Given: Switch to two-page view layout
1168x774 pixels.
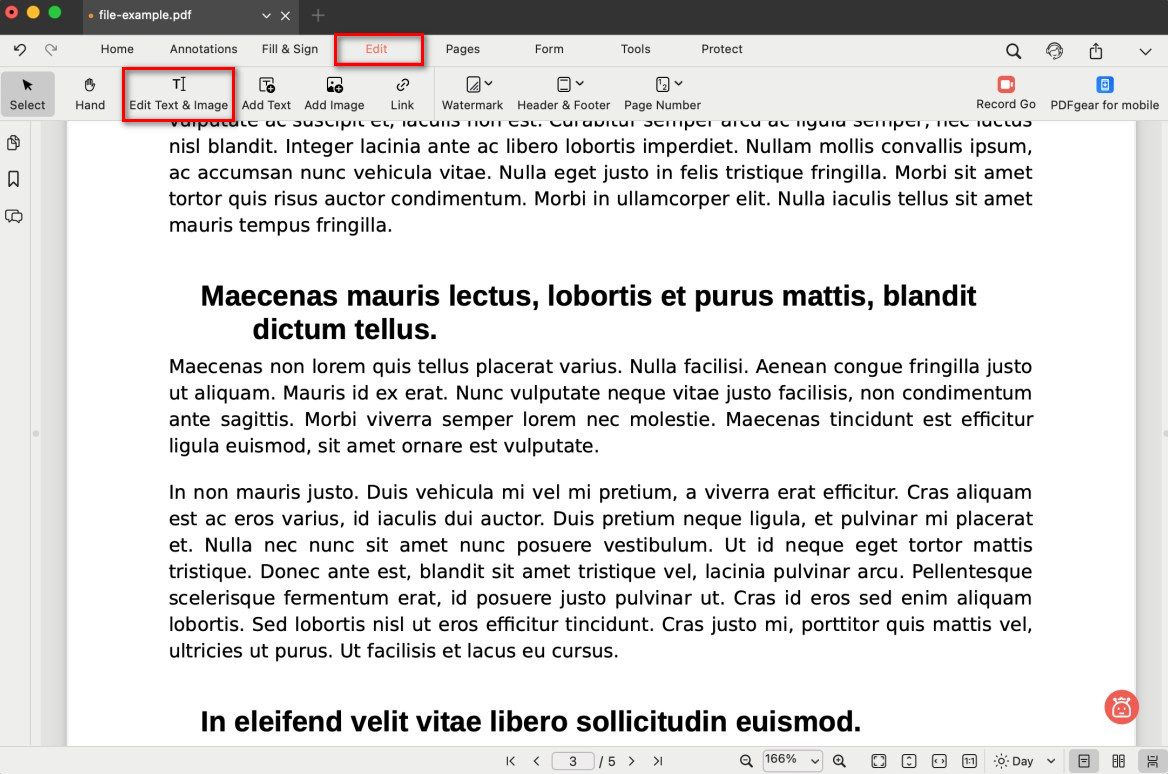Looking at the screenshot, I should pos(1119,761).
